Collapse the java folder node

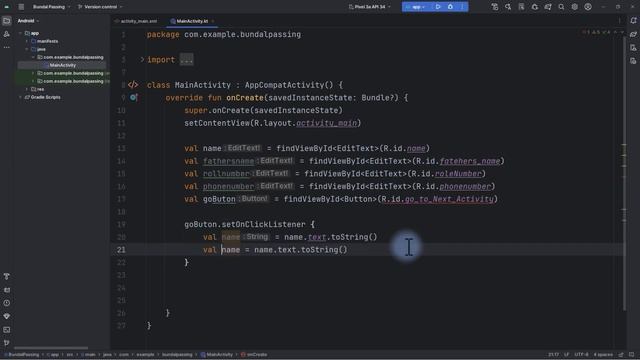(x=27, y=49)
